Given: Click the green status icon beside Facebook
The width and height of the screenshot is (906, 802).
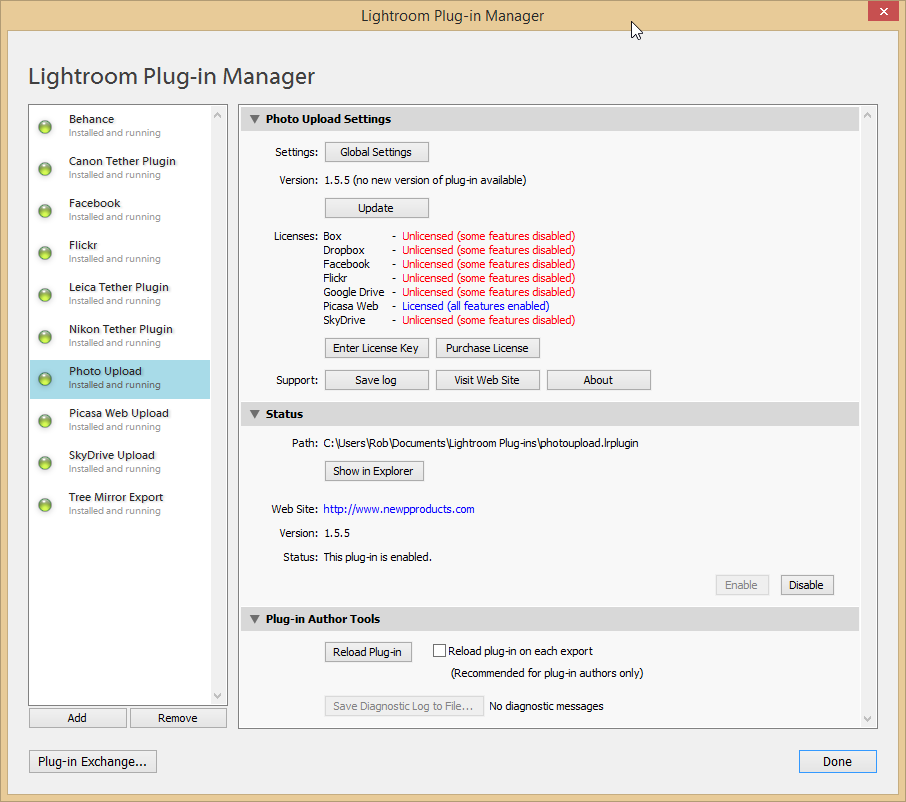Looking at the screenshot, I should pyautogui.click(x=45, y=211).
